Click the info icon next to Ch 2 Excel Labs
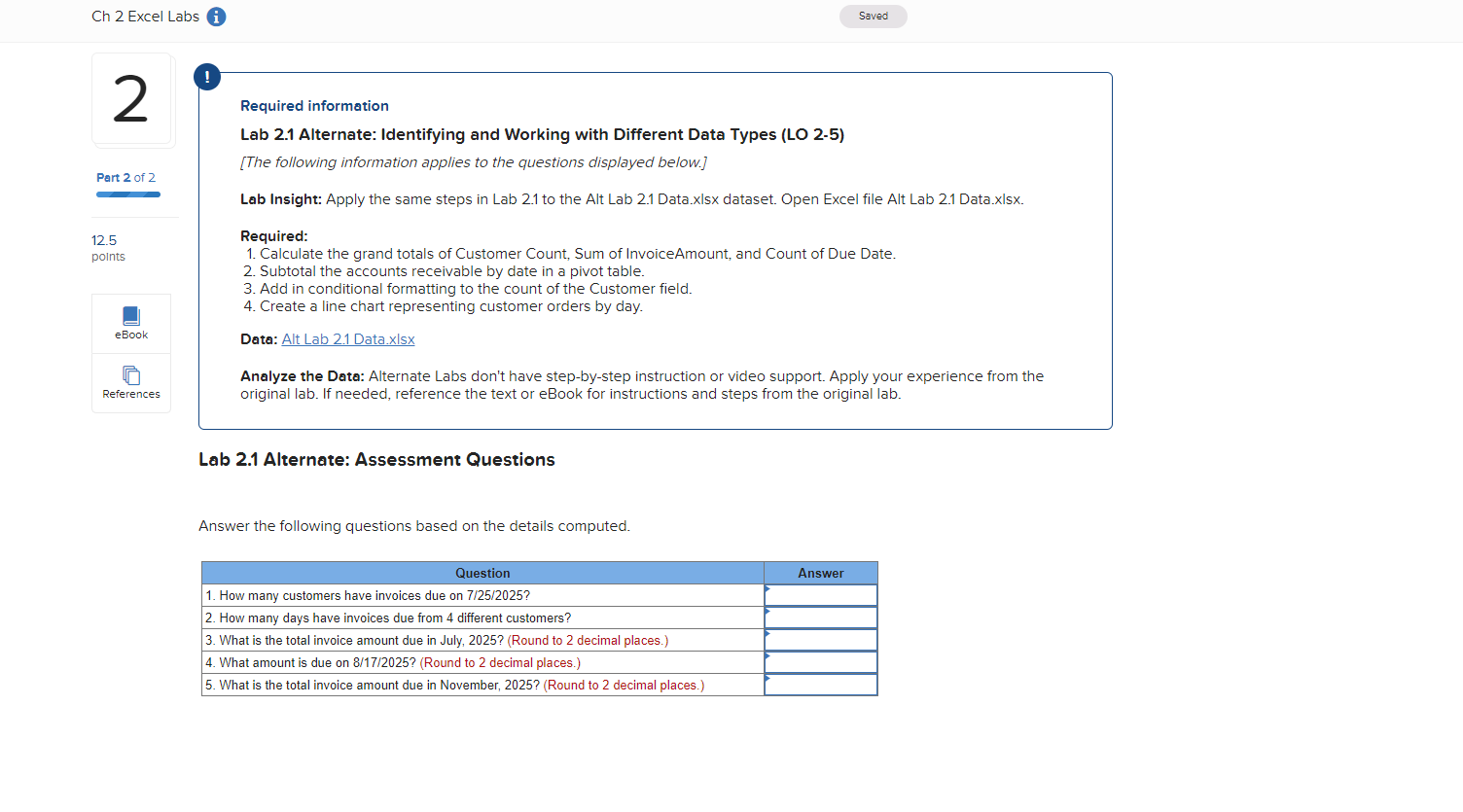This screenshot has height=812, width=1463. [x=216, y=16]
